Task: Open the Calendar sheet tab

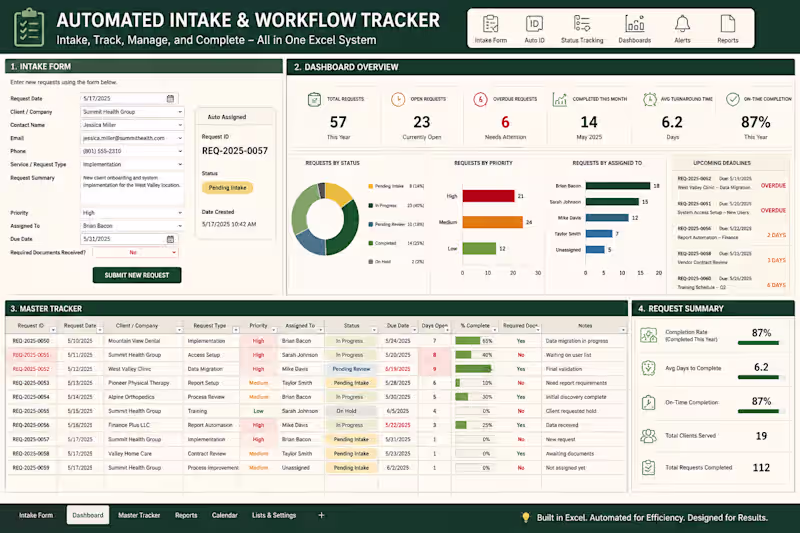Action: 224,515
